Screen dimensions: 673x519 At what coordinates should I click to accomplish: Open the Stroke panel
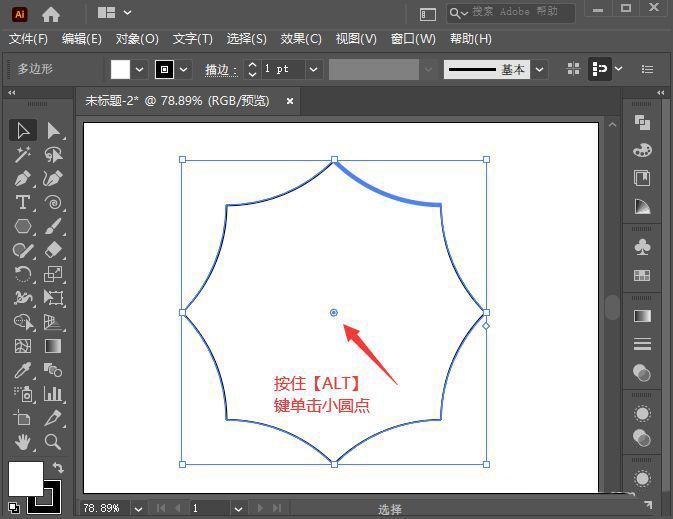642,344
